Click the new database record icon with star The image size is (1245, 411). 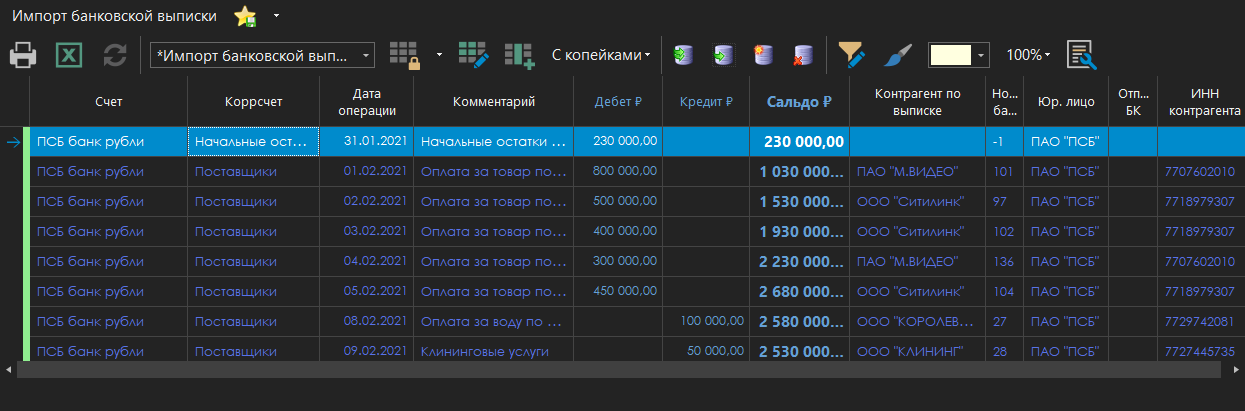click(763, 55)
